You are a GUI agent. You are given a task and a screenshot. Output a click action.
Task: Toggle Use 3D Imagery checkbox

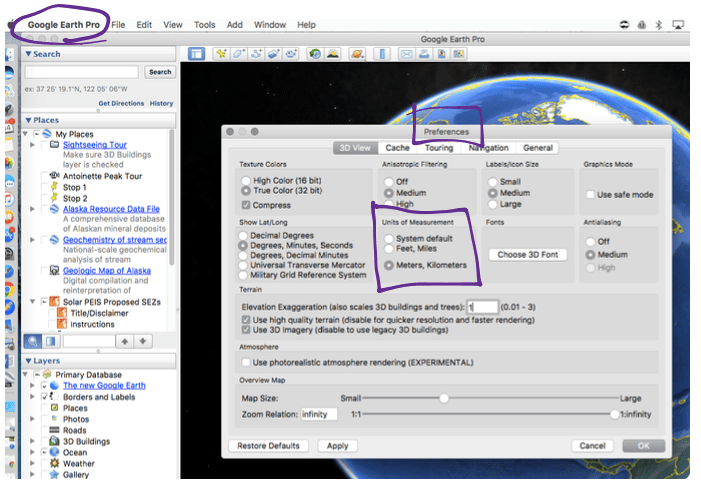click(246, 330)
